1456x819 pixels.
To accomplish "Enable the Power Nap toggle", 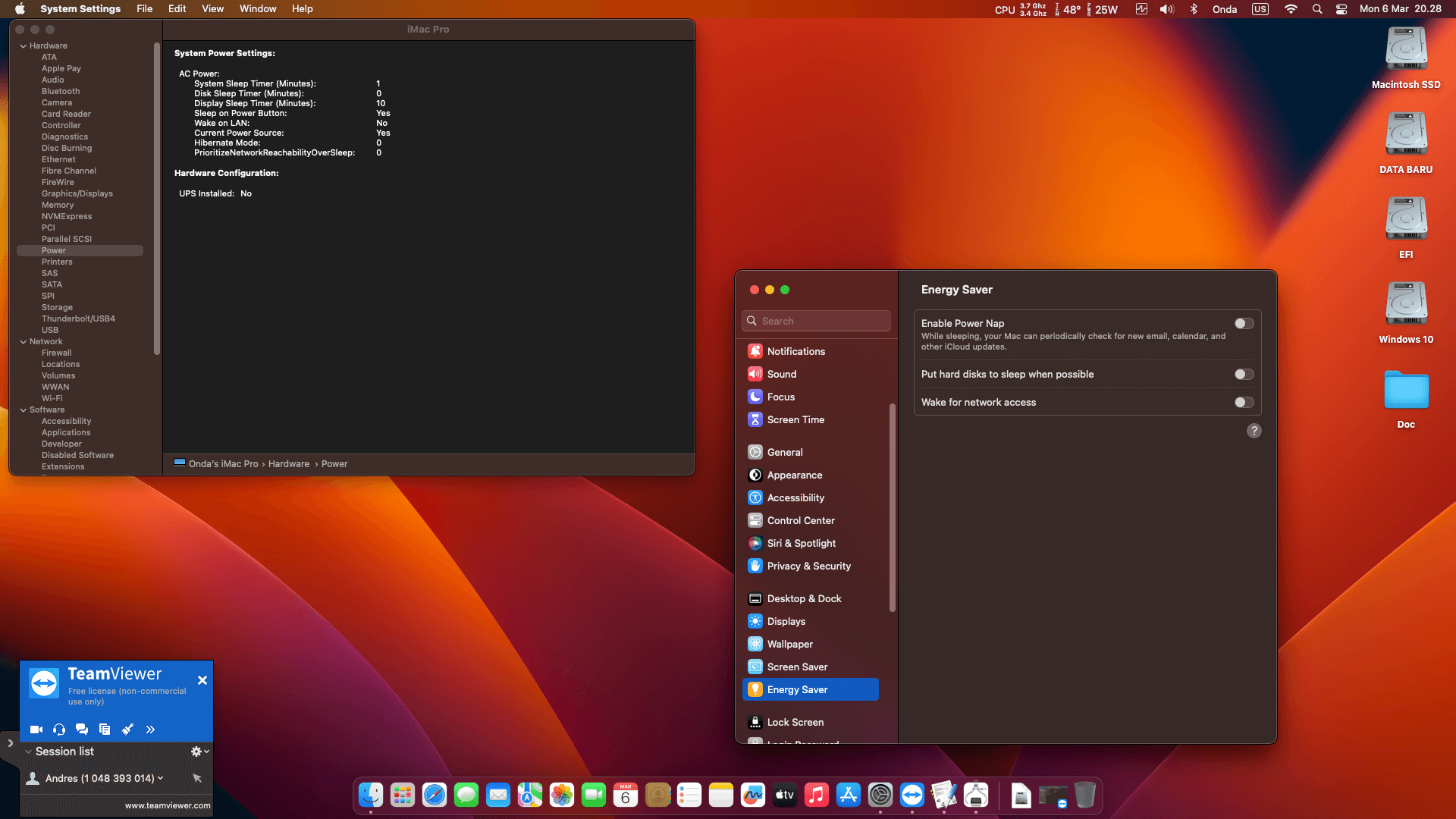I will tap(1244, 324).
